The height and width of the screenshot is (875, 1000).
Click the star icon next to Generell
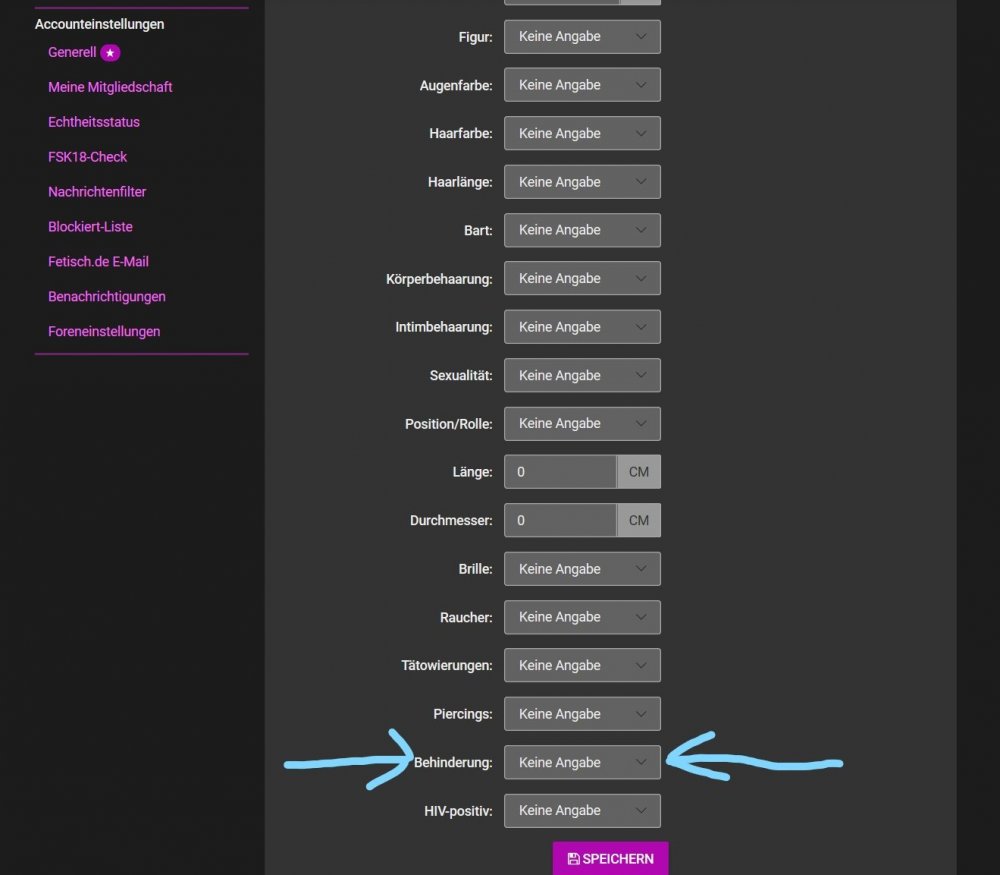pos(110,52)
